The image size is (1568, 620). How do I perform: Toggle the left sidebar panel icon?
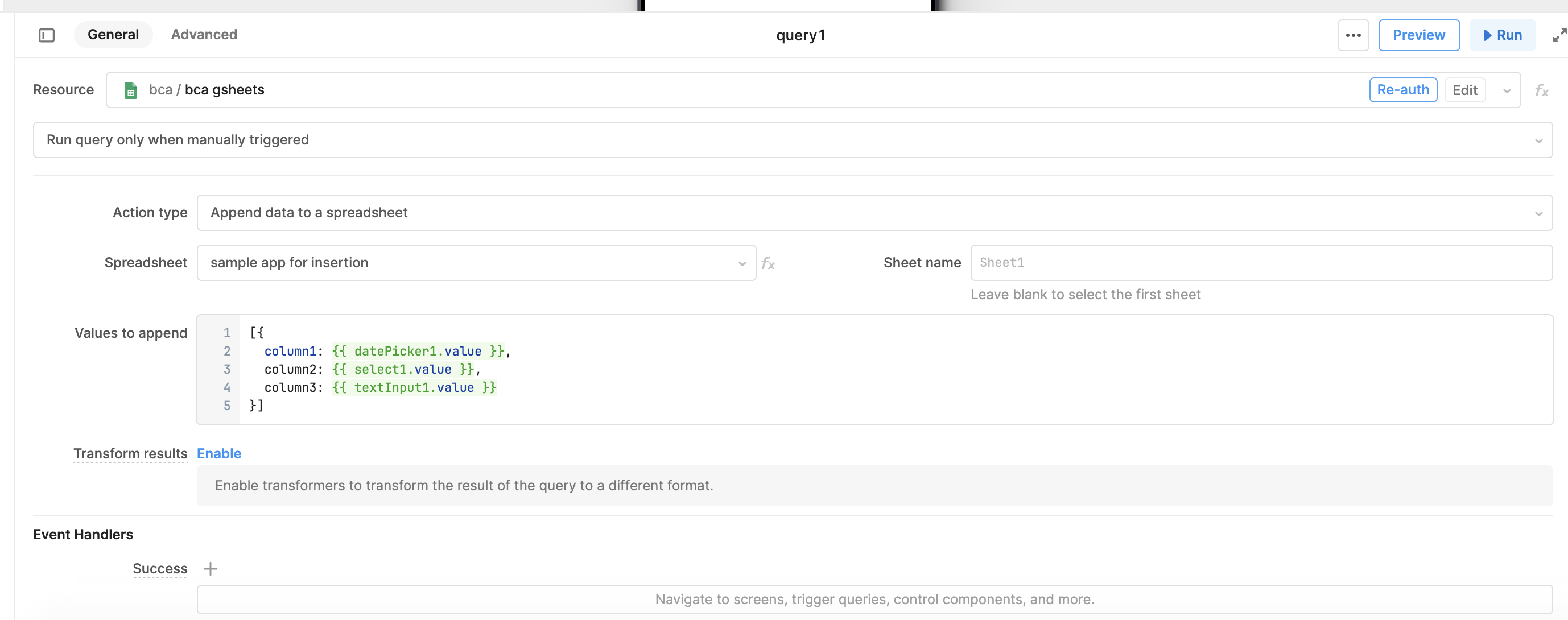[x=46, y=35]
